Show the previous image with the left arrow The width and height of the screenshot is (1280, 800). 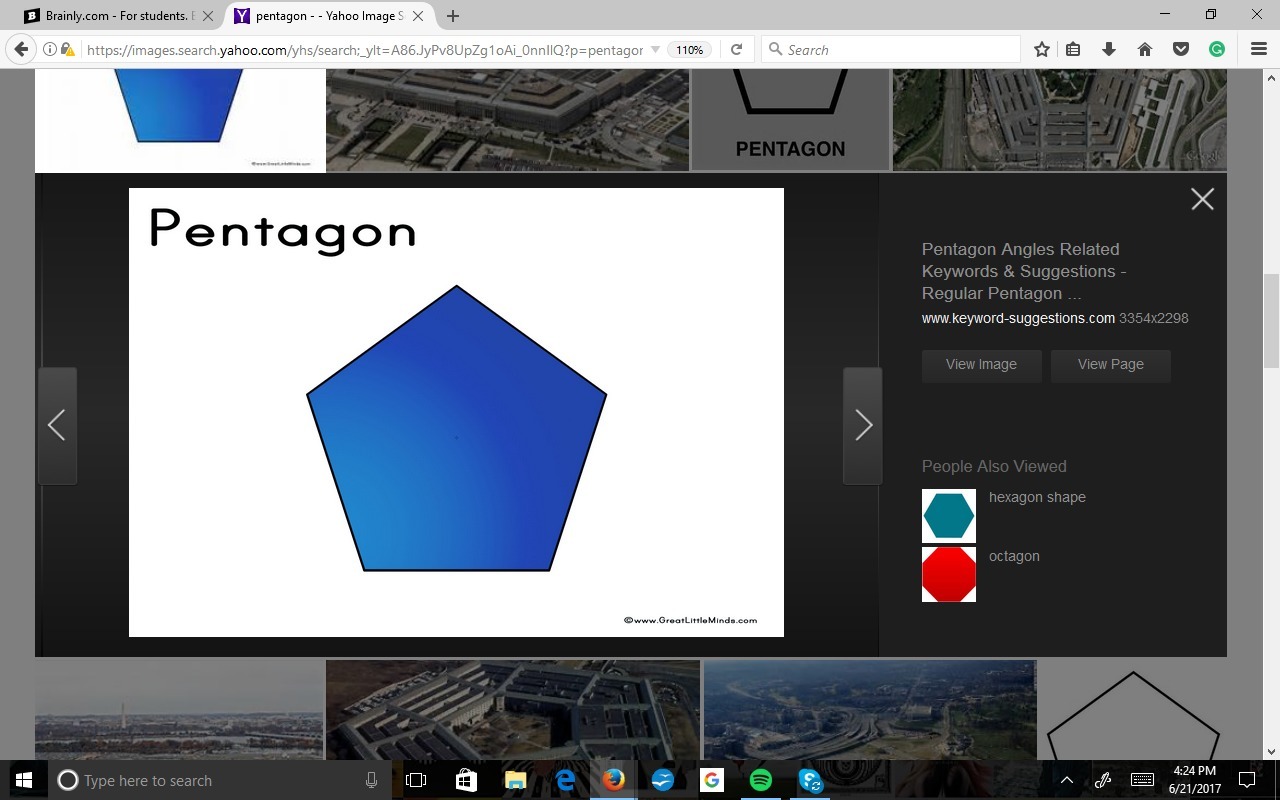[57, 426]
